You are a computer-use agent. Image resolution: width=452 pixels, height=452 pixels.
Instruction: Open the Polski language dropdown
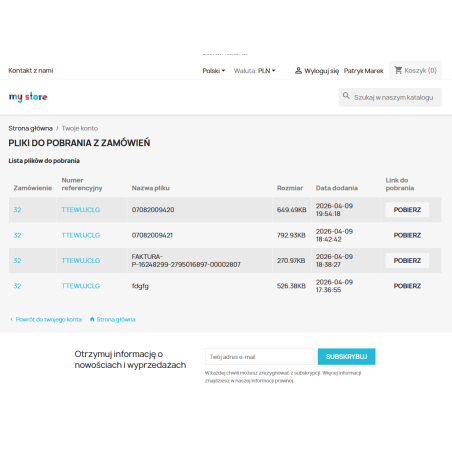click(214, 71)
